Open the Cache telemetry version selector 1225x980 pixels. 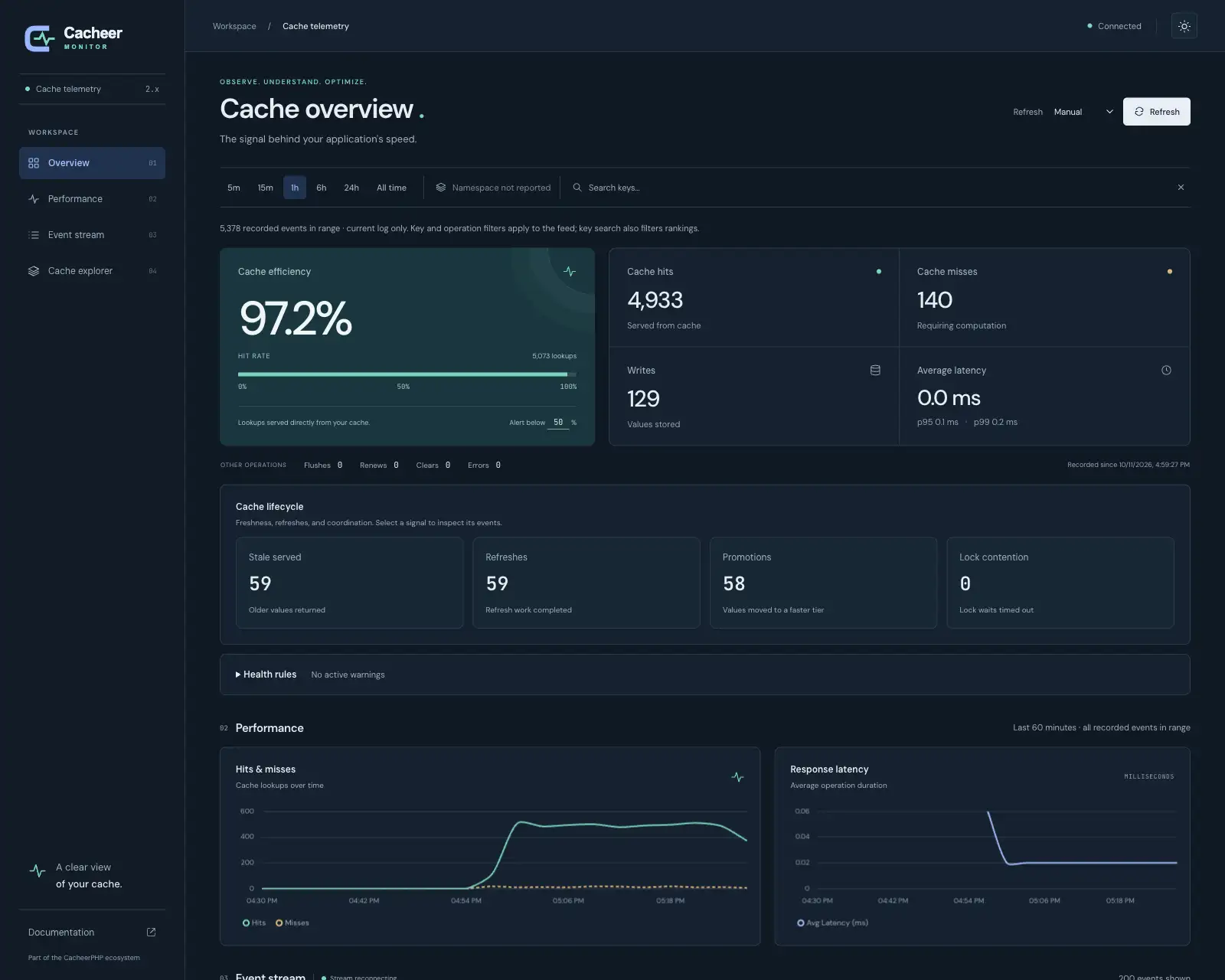click(x=92, y=89)
